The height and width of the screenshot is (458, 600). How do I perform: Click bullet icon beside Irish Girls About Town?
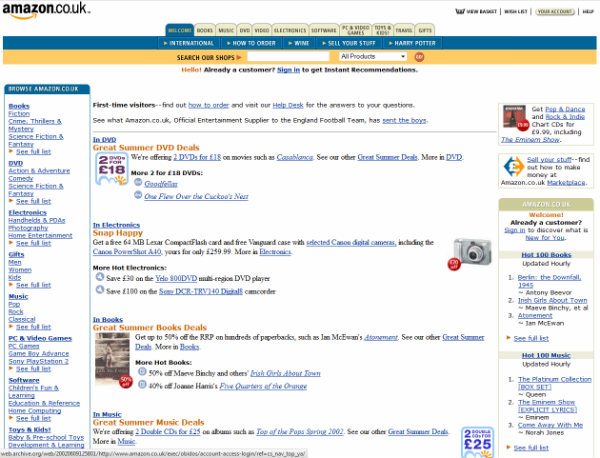point(142,371)
